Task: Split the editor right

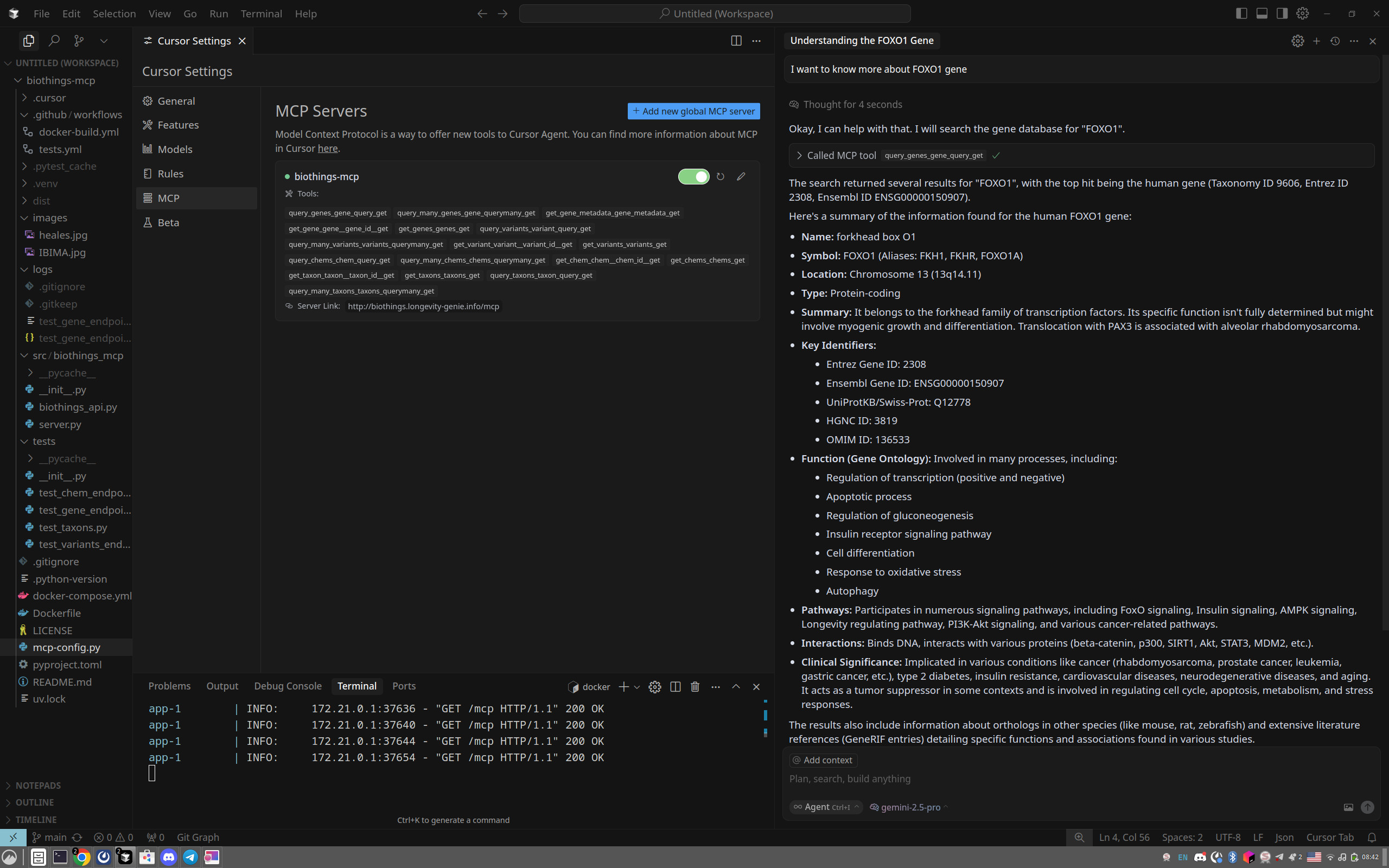Action: pos(736,41)
